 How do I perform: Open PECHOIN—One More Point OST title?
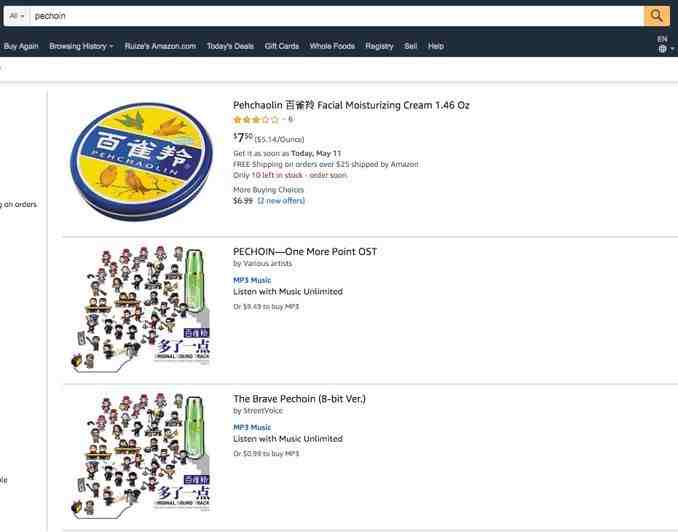(x=305, y=252)
